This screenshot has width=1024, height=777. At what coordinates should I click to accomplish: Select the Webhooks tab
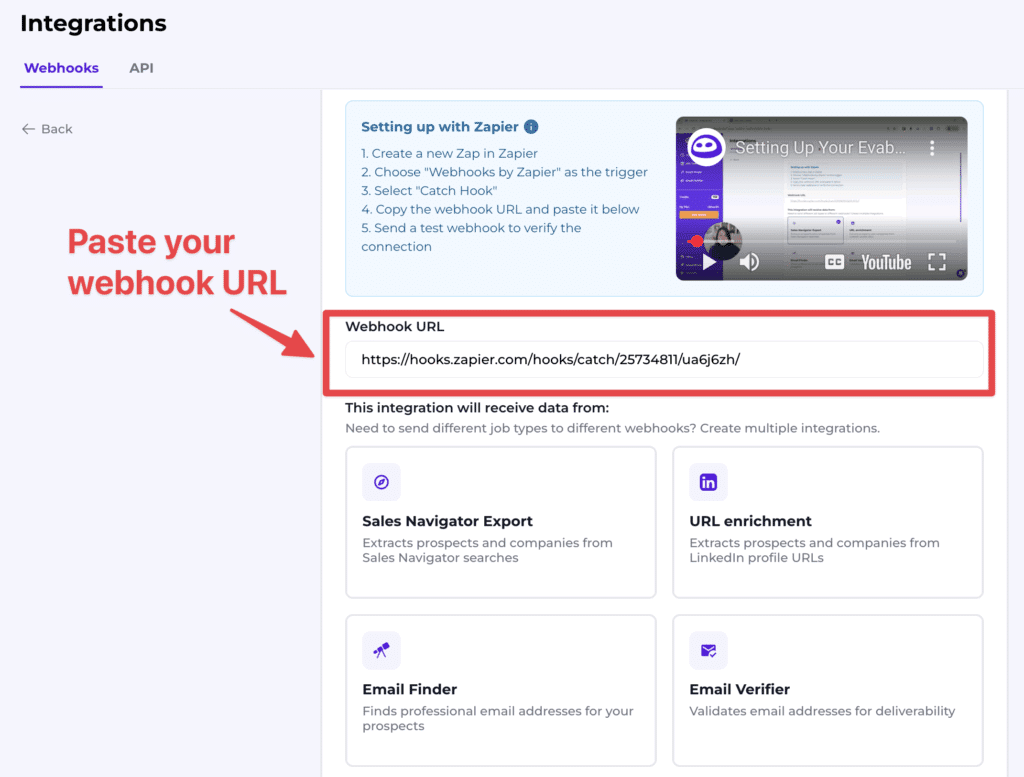point(61,68)
